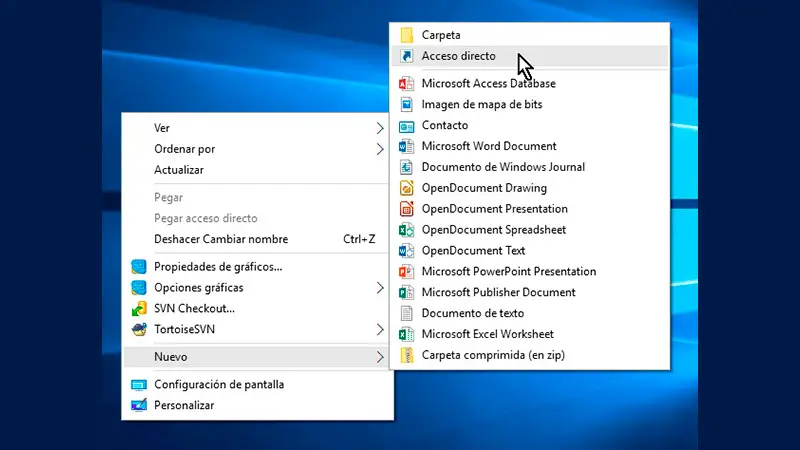Open Propiedades de gráficos via its icon

click(x=139, y=267)
